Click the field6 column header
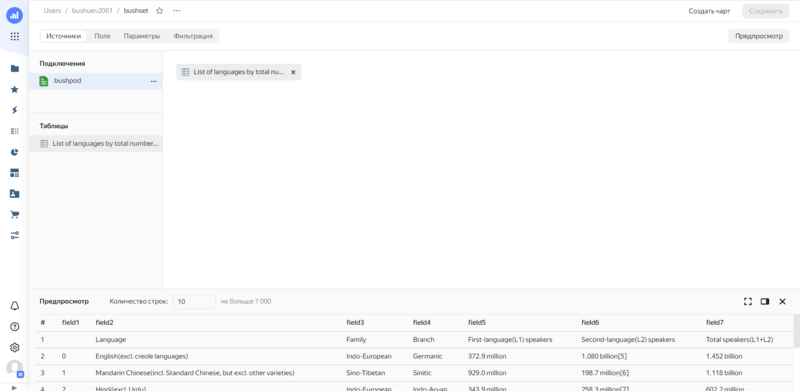 [x=590, y=323]
